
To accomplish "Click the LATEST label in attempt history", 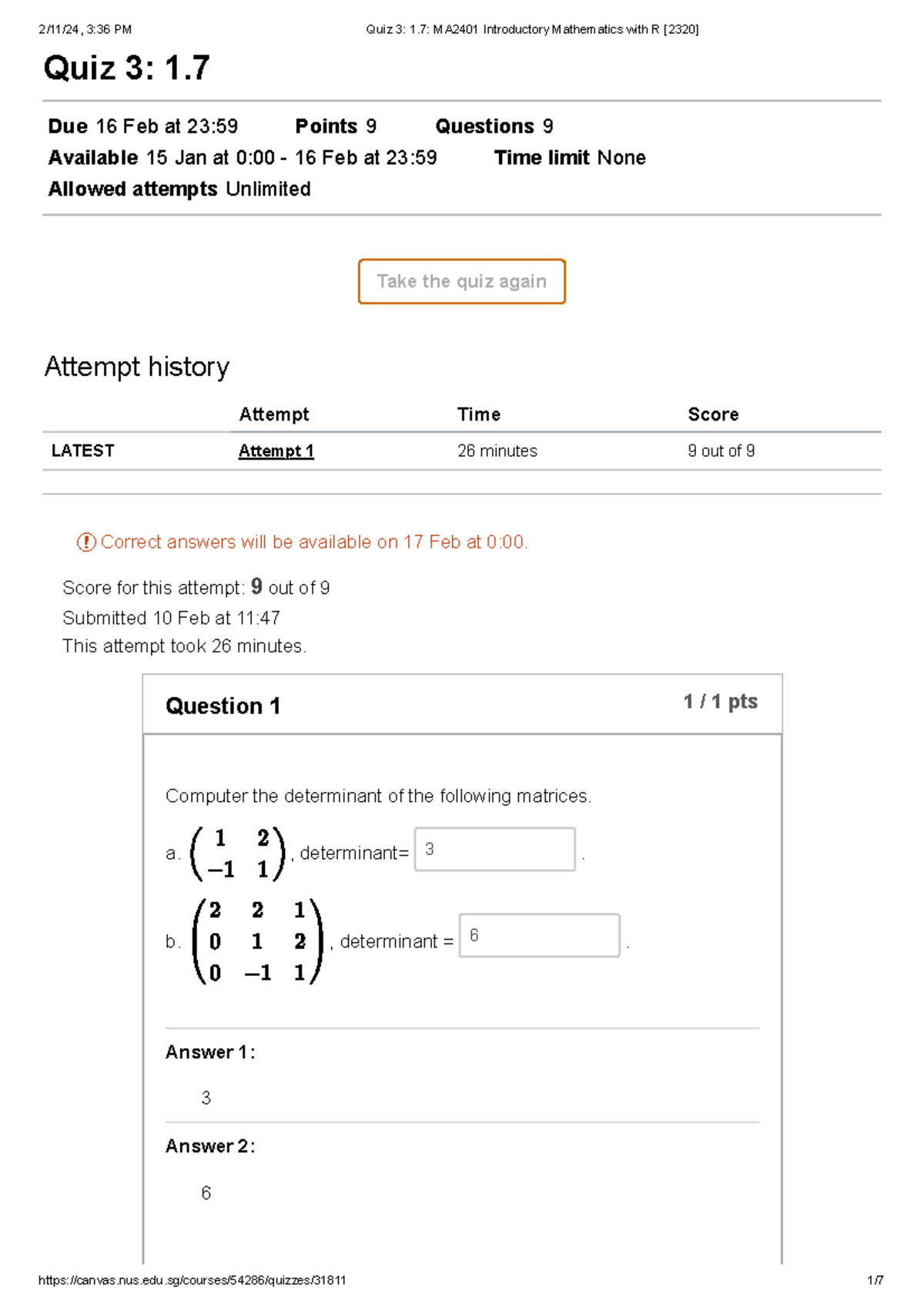I will click(x=82, y=451).
